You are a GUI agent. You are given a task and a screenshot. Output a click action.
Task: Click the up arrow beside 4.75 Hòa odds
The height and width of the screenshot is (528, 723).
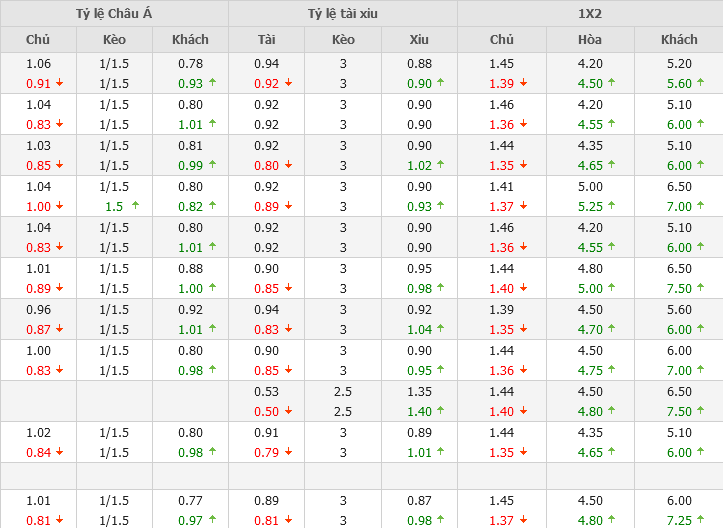(611, 371)
